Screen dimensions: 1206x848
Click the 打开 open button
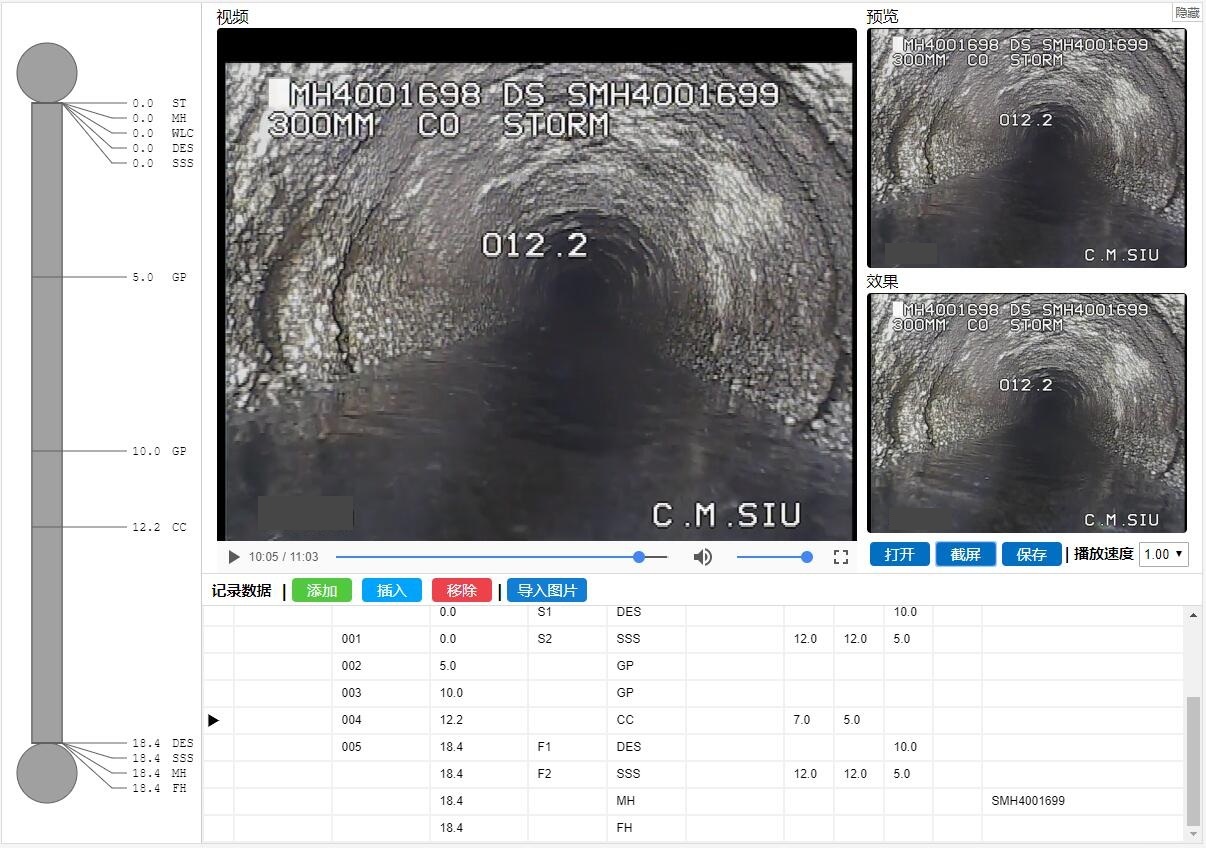pos(899,554)
